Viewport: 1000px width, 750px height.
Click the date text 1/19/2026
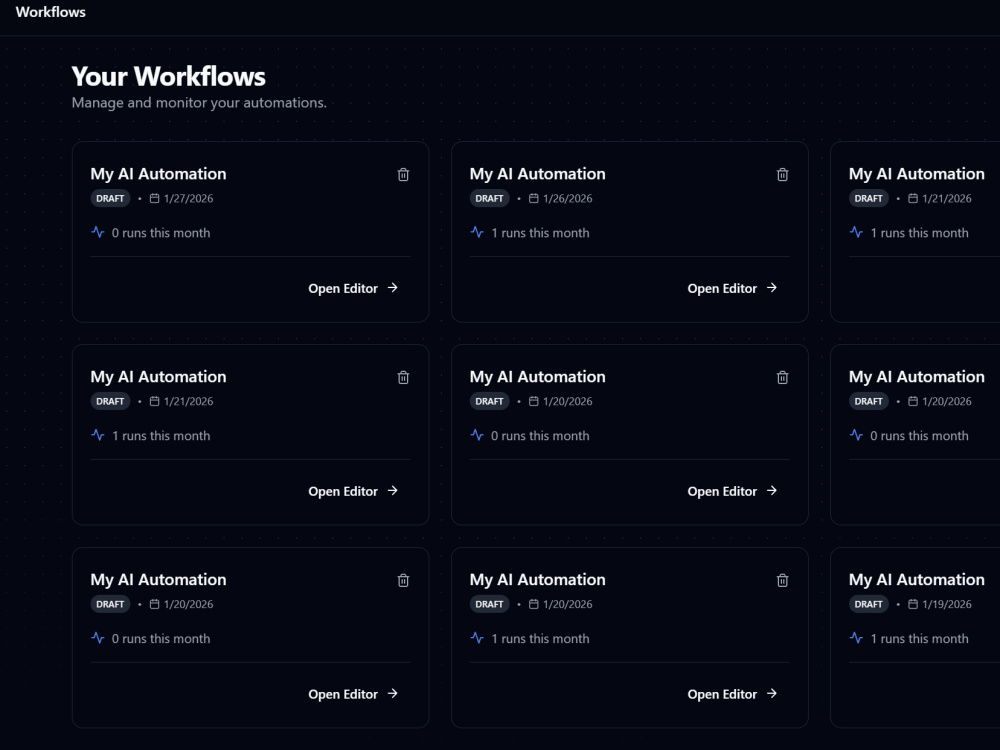click(947, 604)
